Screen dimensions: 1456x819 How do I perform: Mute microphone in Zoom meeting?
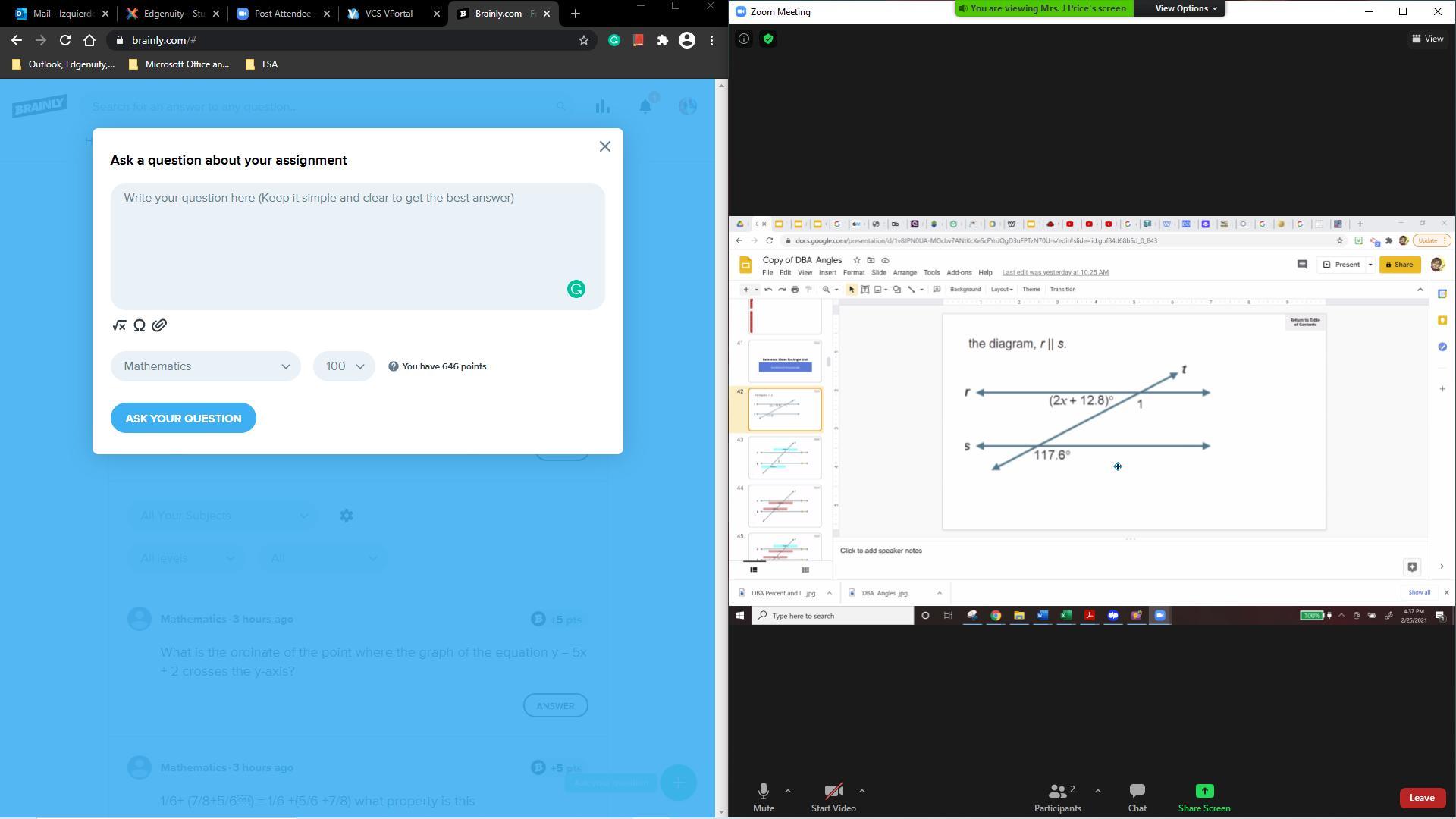coord(764,797)
